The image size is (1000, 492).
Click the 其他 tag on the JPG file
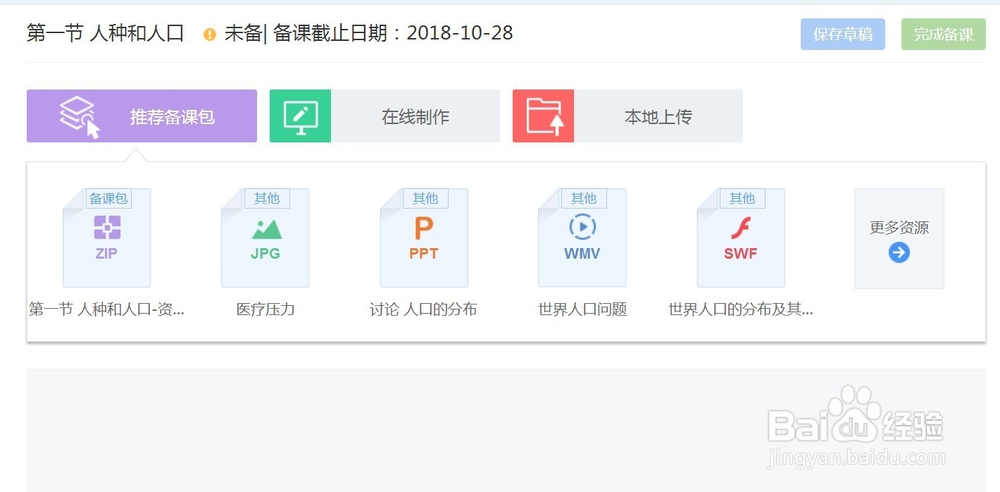coord(267,198)
